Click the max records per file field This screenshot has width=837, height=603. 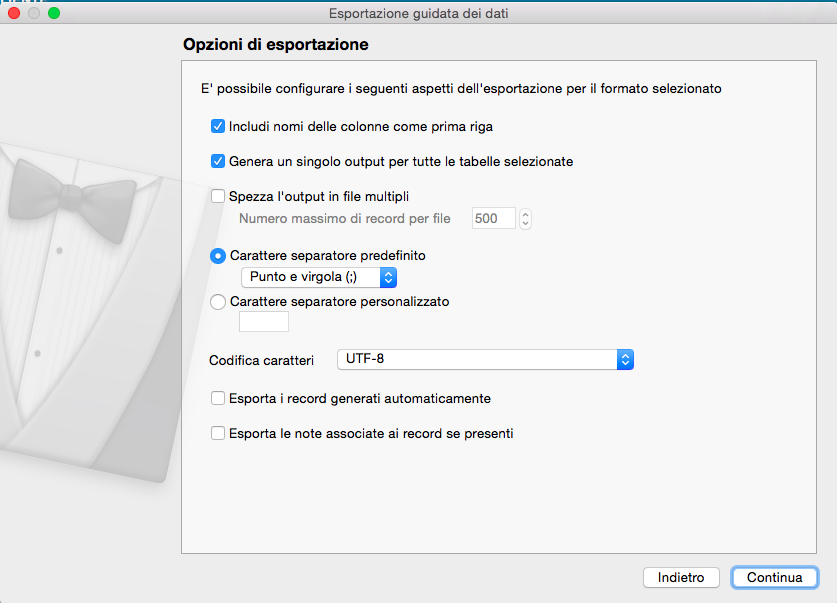pyautogui.click(x=494, y=218)
